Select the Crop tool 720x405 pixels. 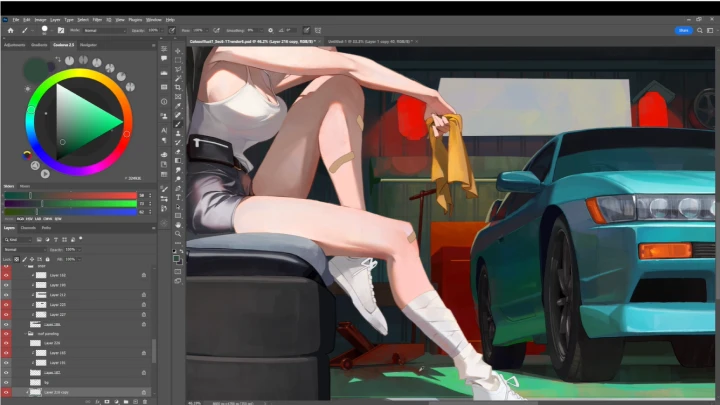178,87
